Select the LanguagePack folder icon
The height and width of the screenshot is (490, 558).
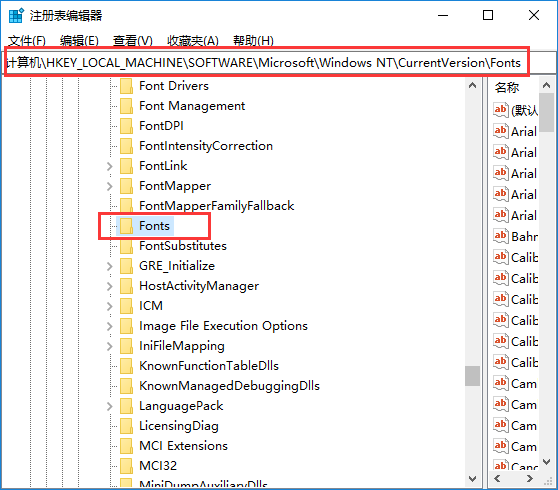click(126, 406)
